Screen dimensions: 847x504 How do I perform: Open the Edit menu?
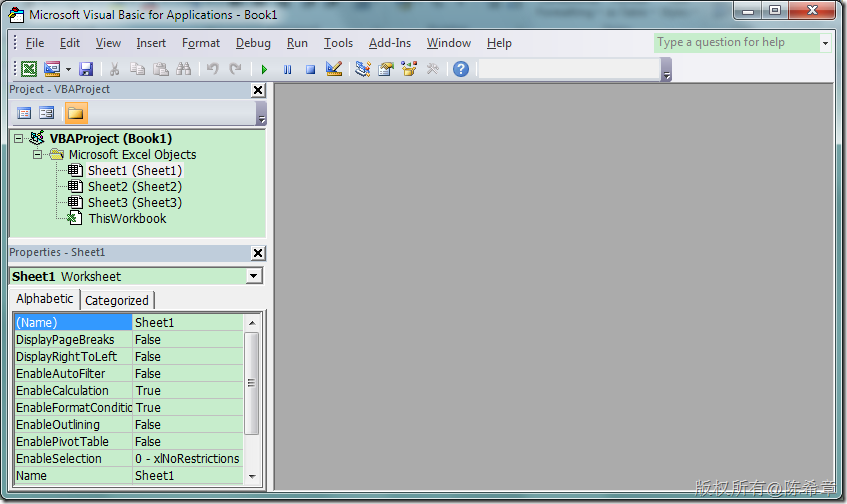pos(70,43)
